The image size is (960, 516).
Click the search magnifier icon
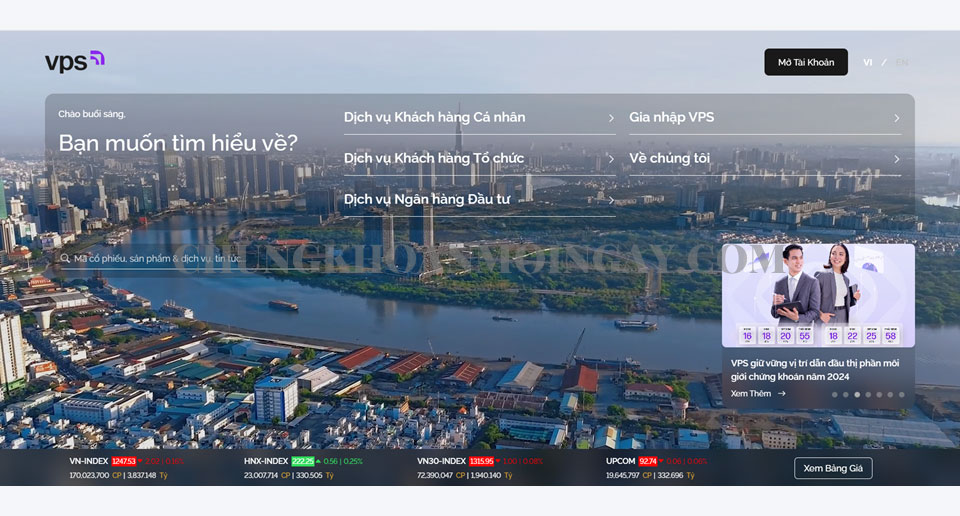point(65,258)
